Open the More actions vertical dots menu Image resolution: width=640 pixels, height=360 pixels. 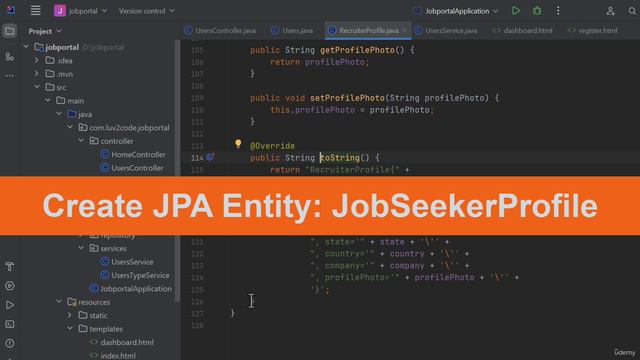tap(558, 11)
